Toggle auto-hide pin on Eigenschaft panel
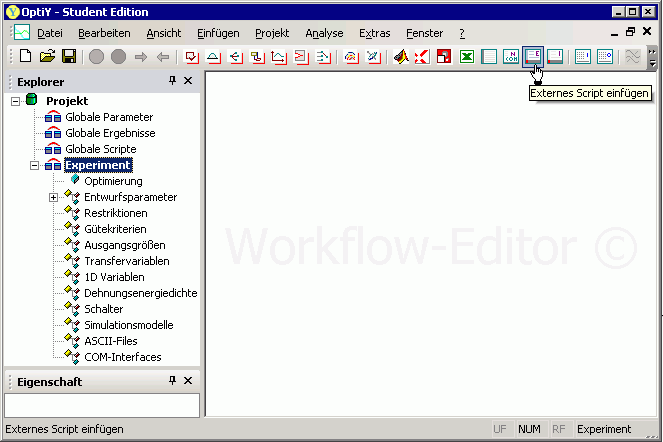This screenshot has width=663, height=442. pyautogui.click(x=172, y=381)
